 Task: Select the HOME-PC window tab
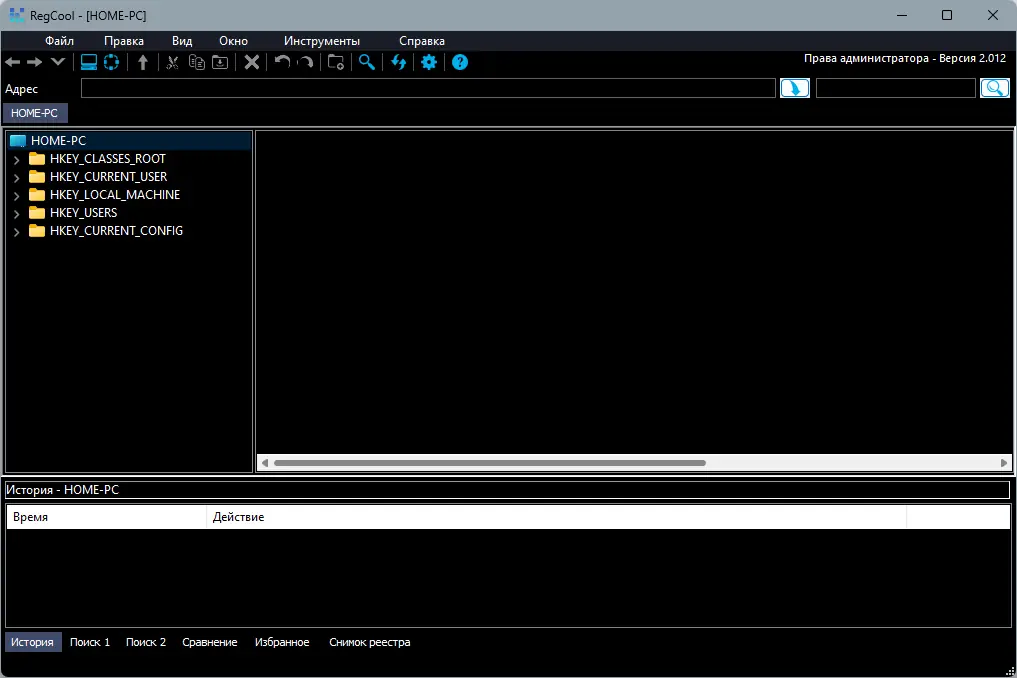pos(35,113)
